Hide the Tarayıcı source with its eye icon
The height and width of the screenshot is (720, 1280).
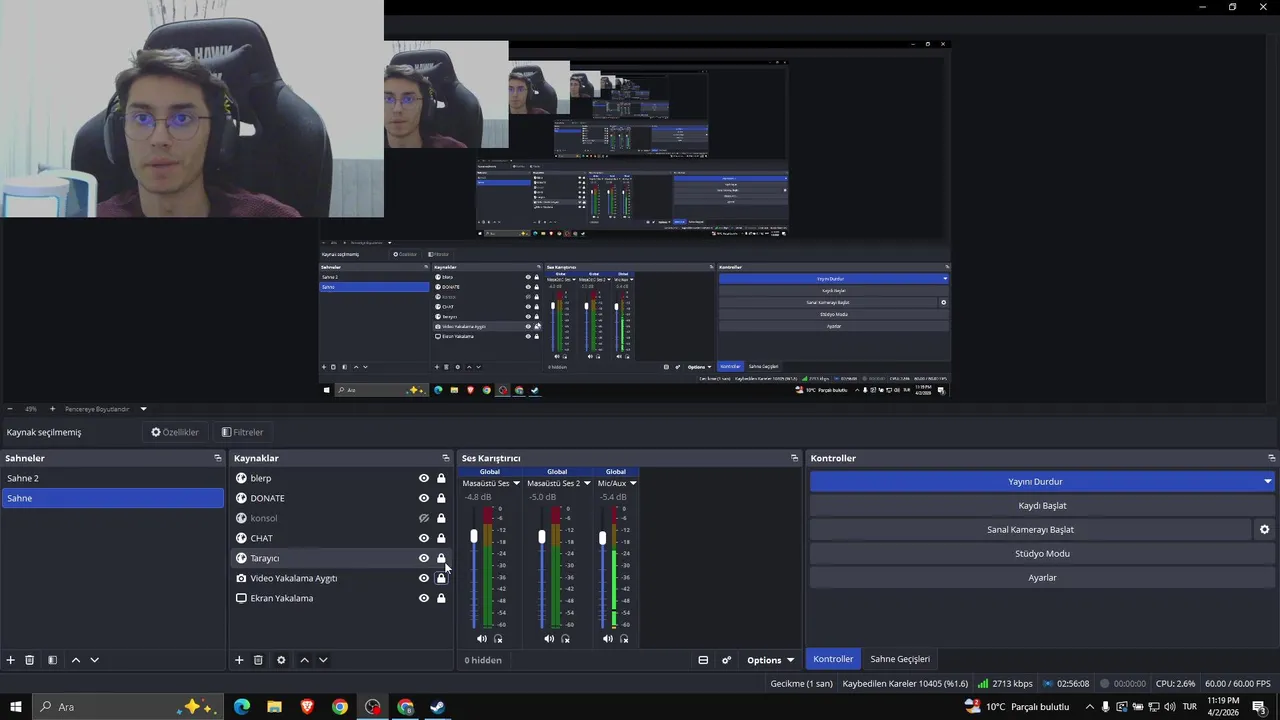click(x=424, y=558)
